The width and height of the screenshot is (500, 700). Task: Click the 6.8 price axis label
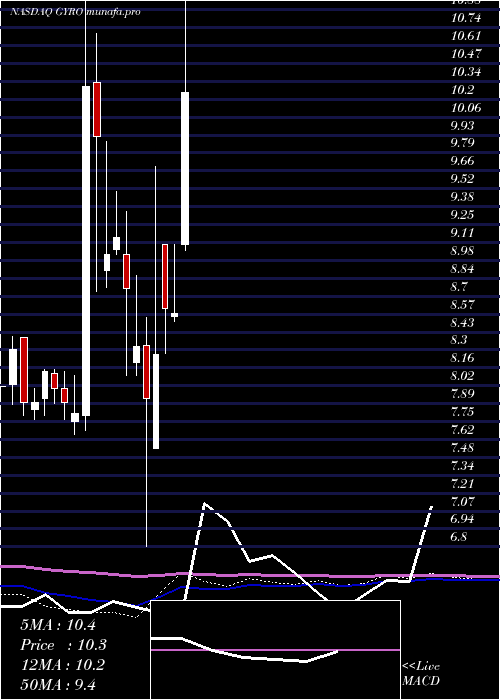pos(459,537)
